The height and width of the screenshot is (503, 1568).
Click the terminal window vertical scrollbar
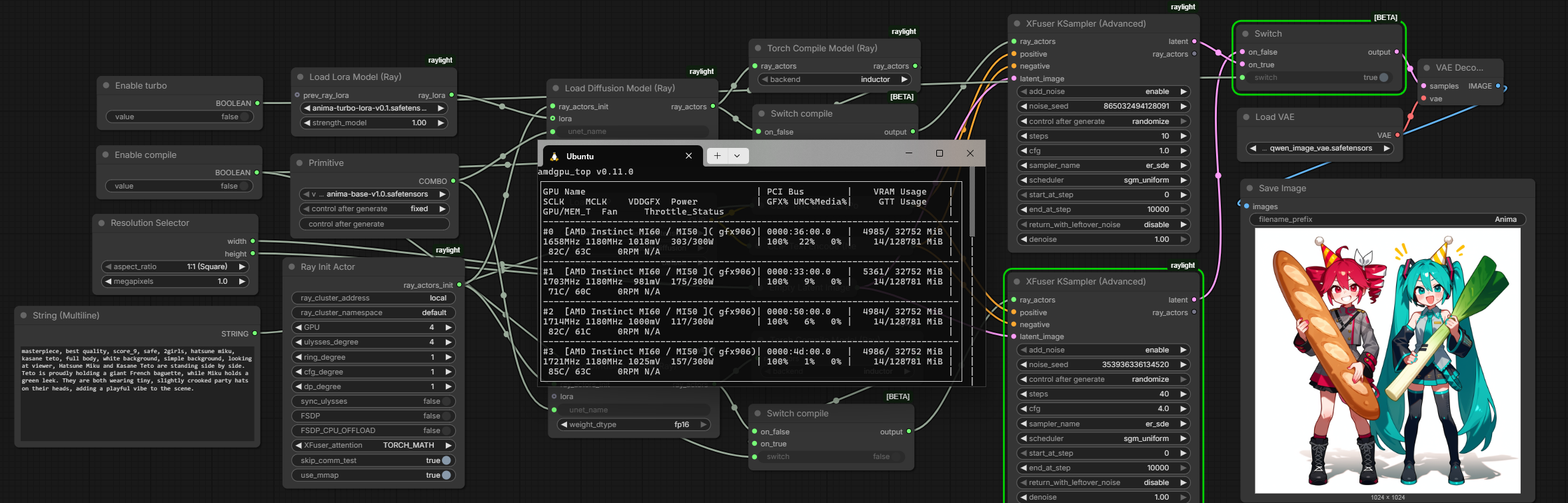click(x=972, y=203)
